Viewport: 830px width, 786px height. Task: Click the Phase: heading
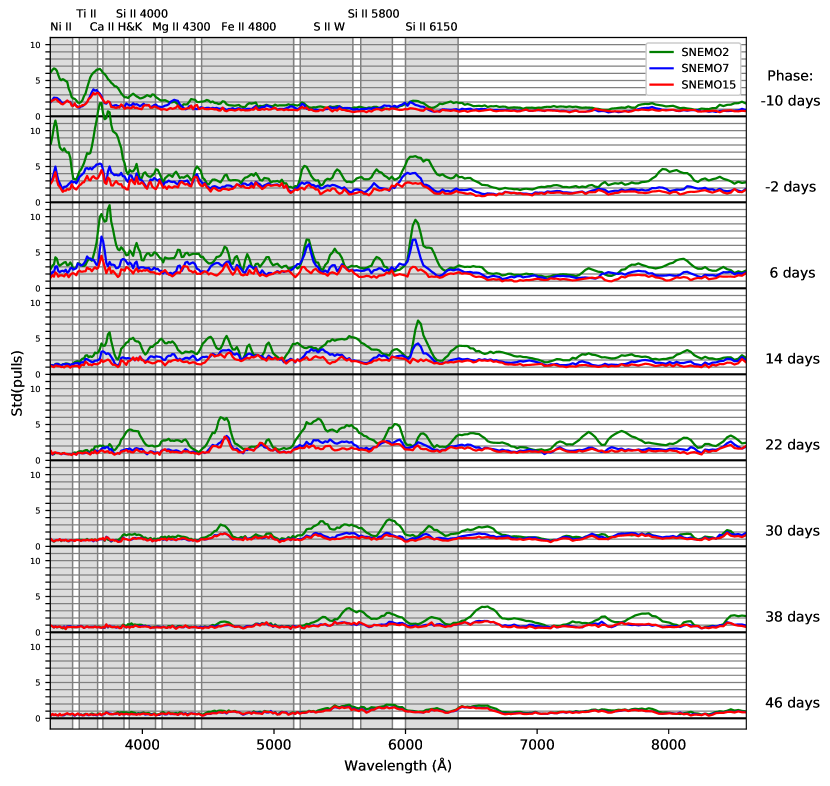790,76
